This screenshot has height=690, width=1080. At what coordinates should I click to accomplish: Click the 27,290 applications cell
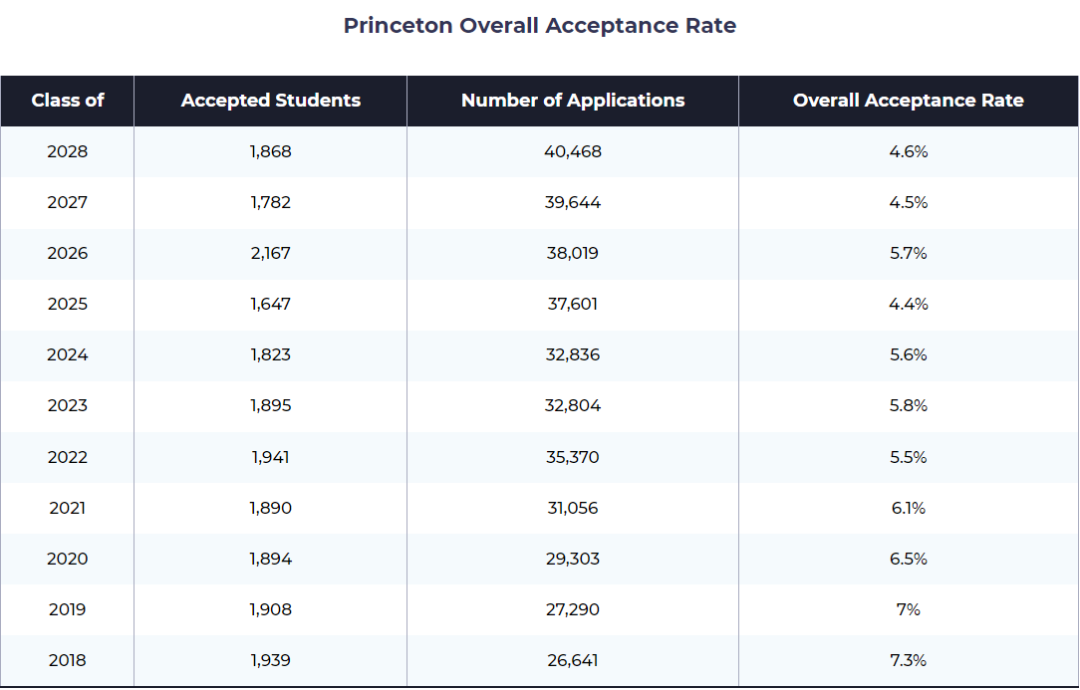point(572,609)
